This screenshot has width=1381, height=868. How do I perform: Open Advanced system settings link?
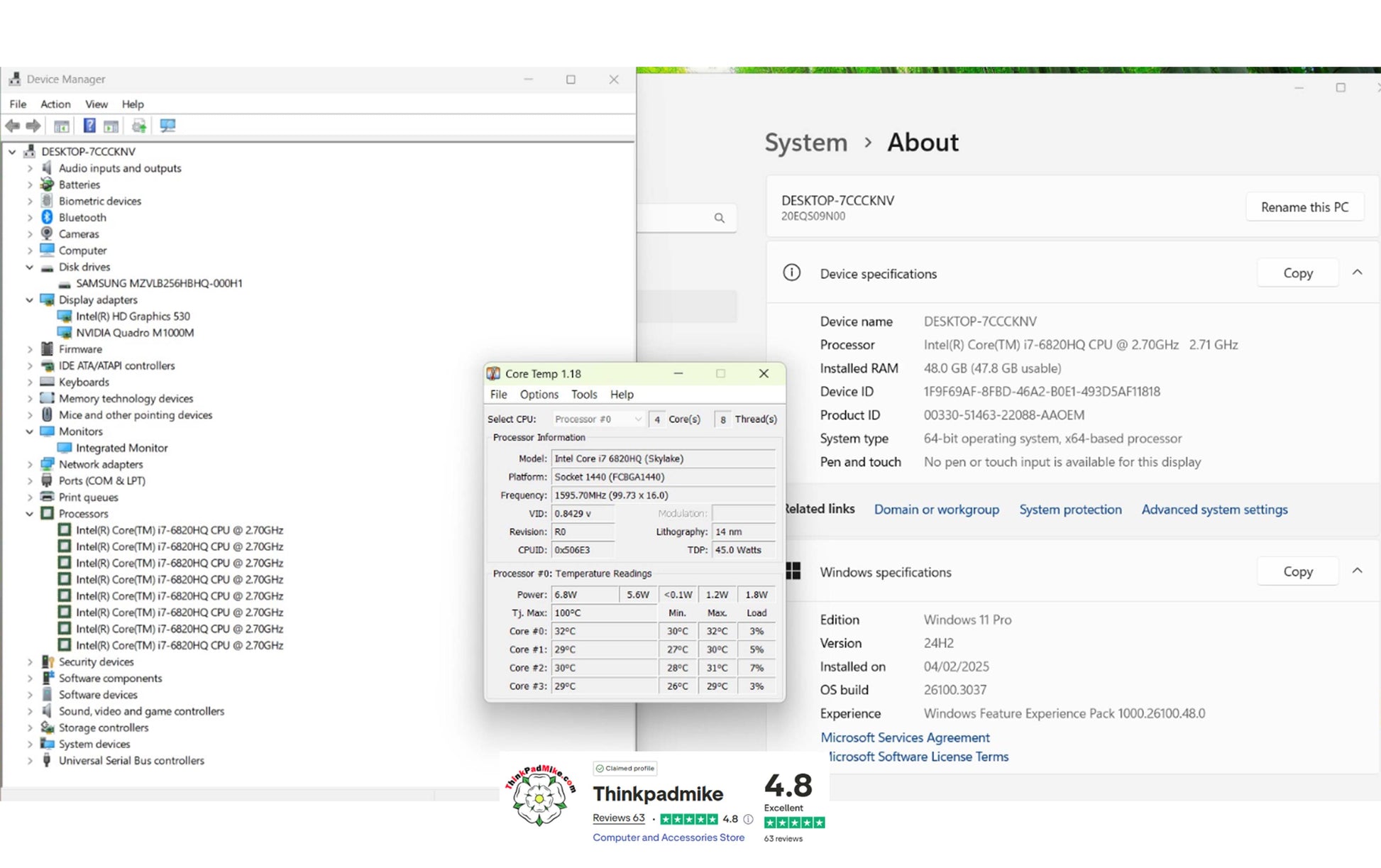[1214, 510]
